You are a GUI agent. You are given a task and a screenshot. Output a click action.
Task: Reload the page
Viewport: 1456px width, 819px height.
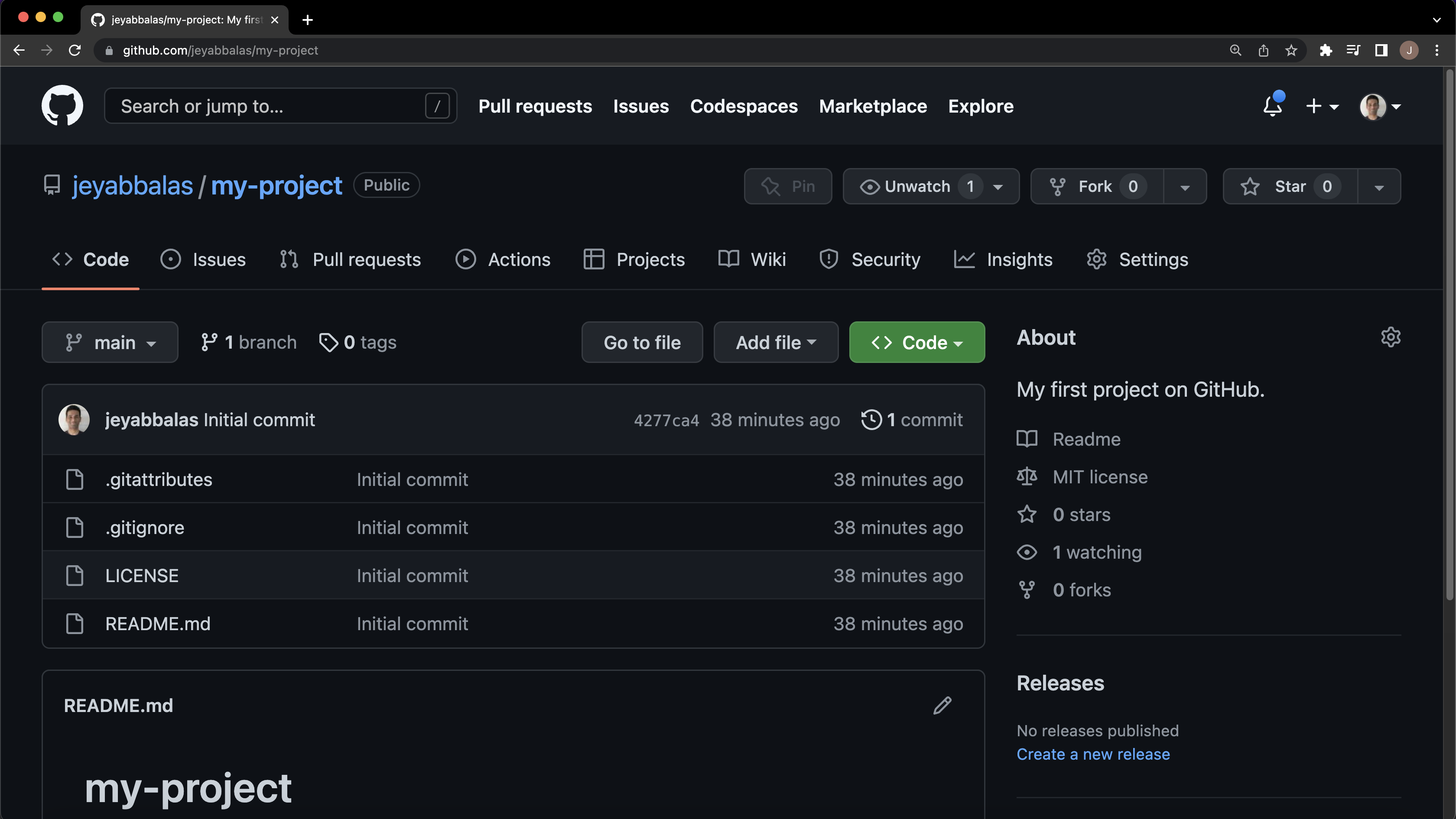[x=75, y=50]
